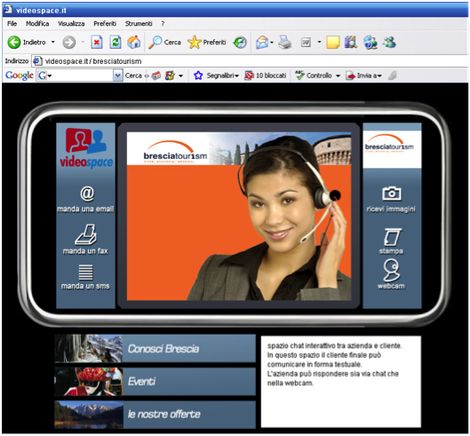Screen dimensions: 470x436
Task: Open the Modifica menu
Action: [x=37, y=24]
